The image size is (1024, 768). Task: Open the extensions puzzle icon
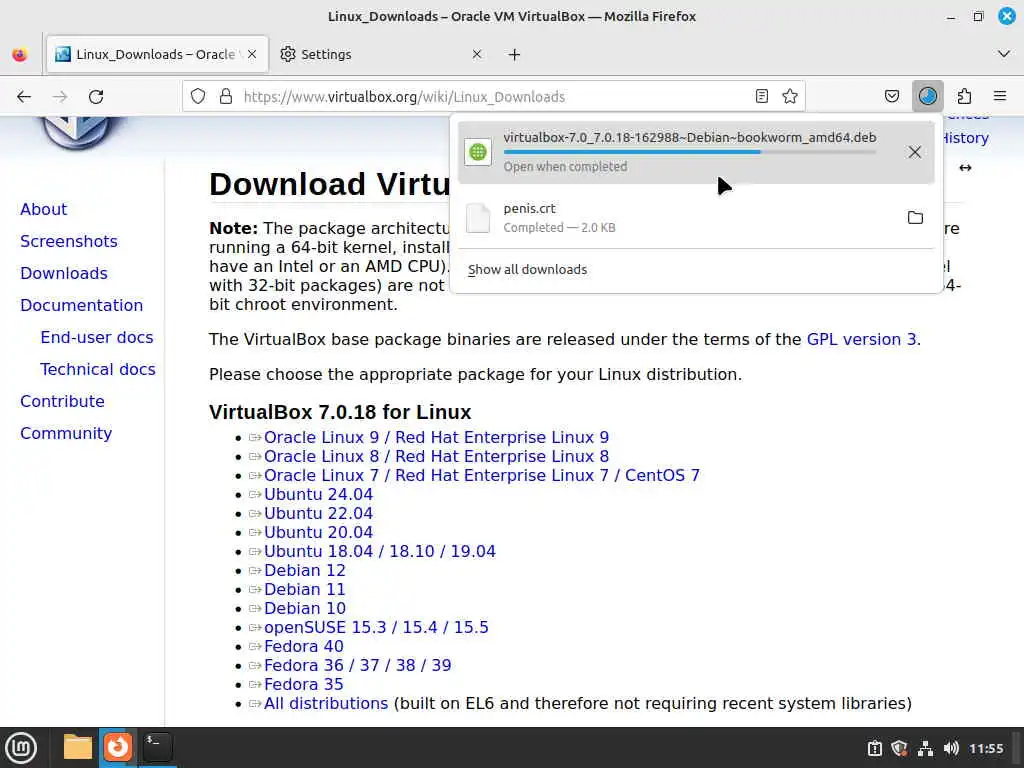pos(964,97)
